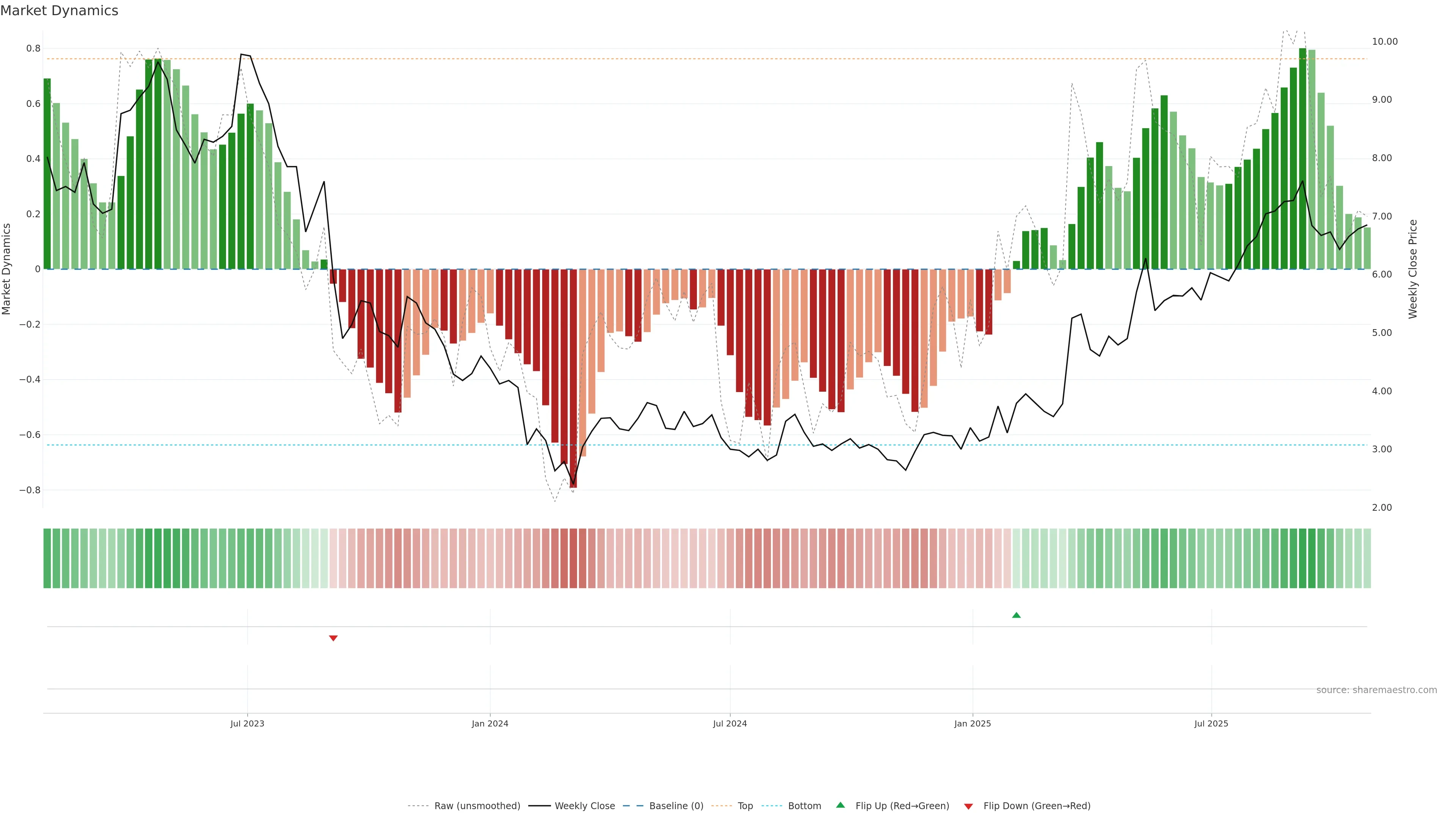Click the Jul 2023 axis label
The width and height of the screenshot is (1456, 819).
[x=247, y=723]
